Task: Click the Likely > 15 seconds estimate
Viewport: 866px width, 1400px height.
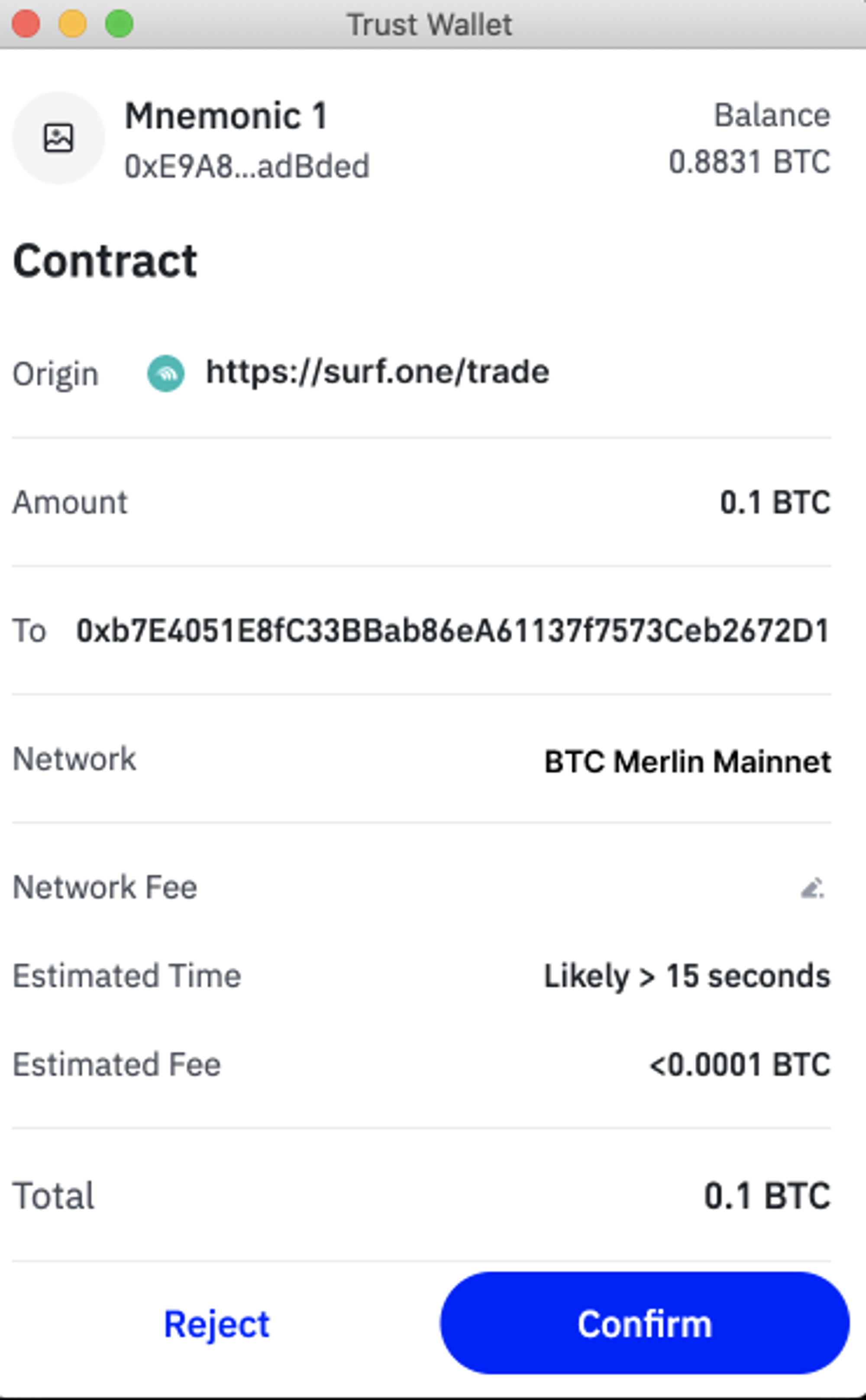Action: 687,976
